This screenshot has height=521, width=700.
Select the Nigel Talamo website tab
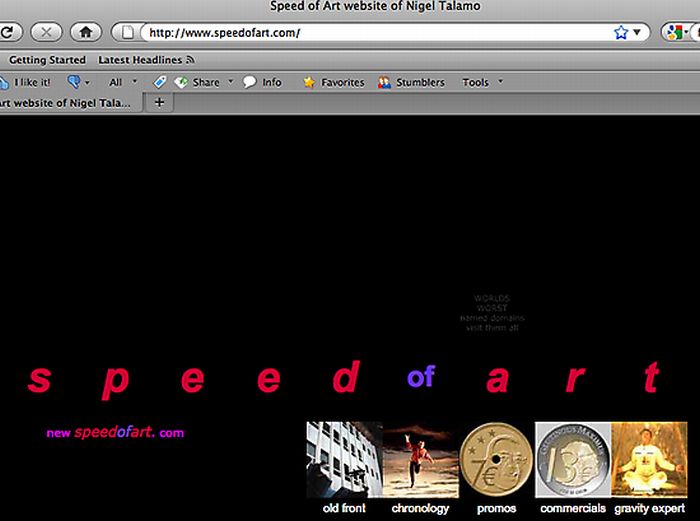click(x=70, y=103)
